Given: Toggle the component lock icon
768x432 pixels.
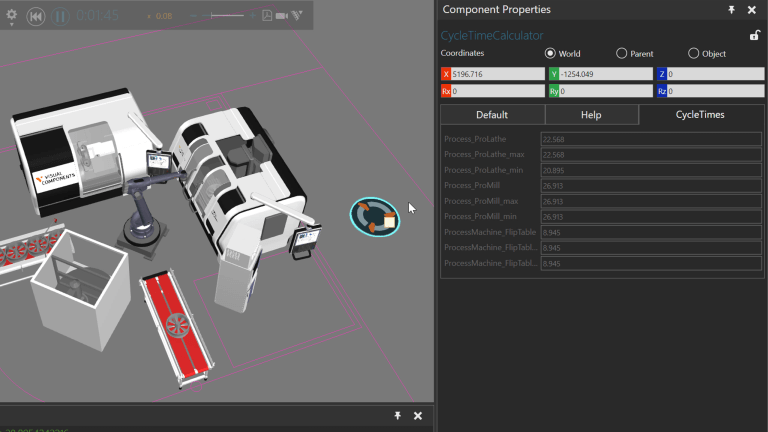Looking at the screenshot, I should coord(755,35).
